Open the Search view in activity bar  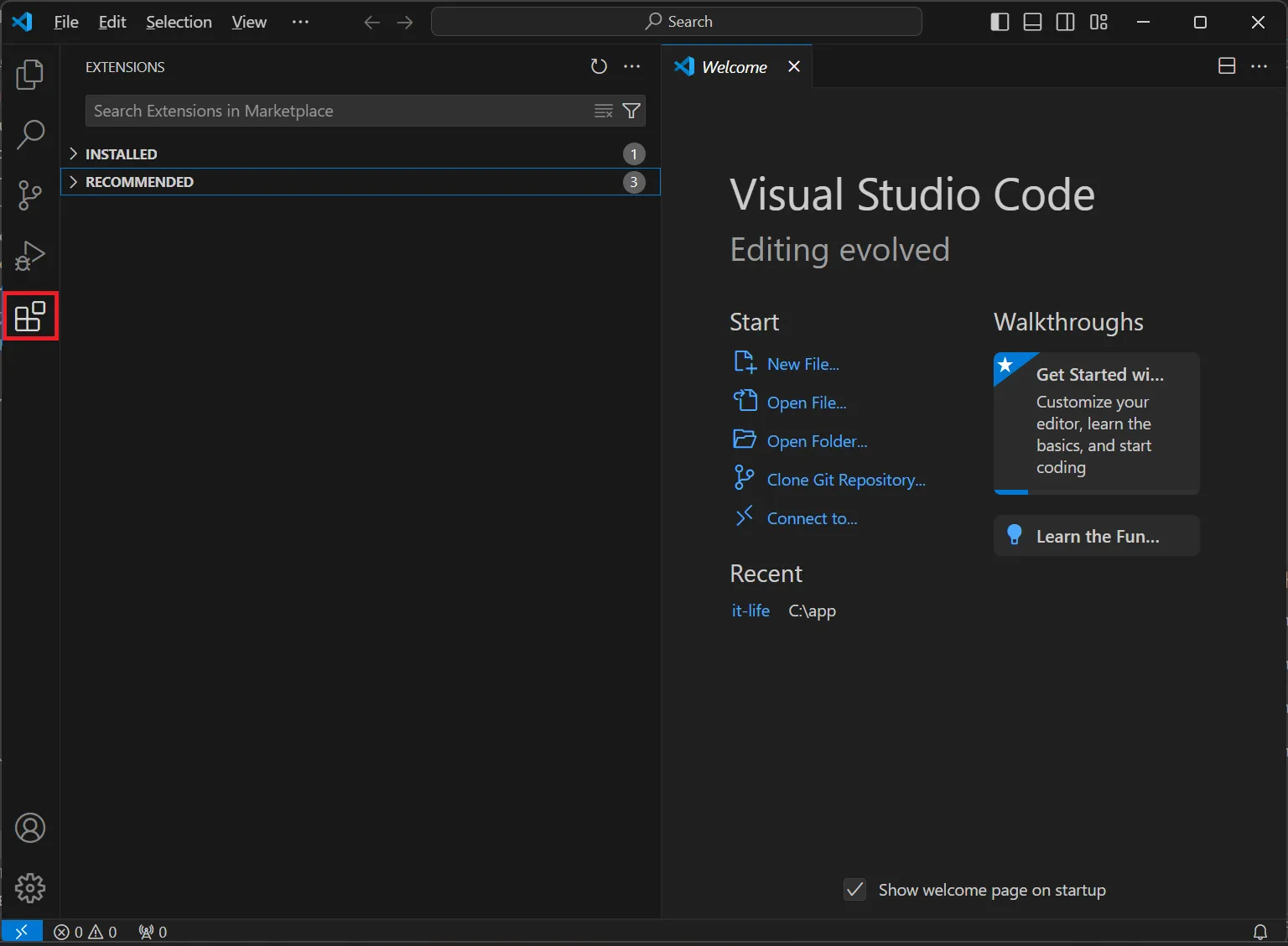click(30, 134)
